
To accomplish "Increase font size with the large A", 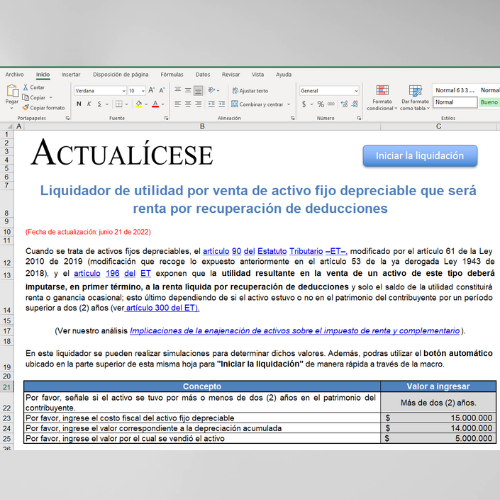I will 151,90.
